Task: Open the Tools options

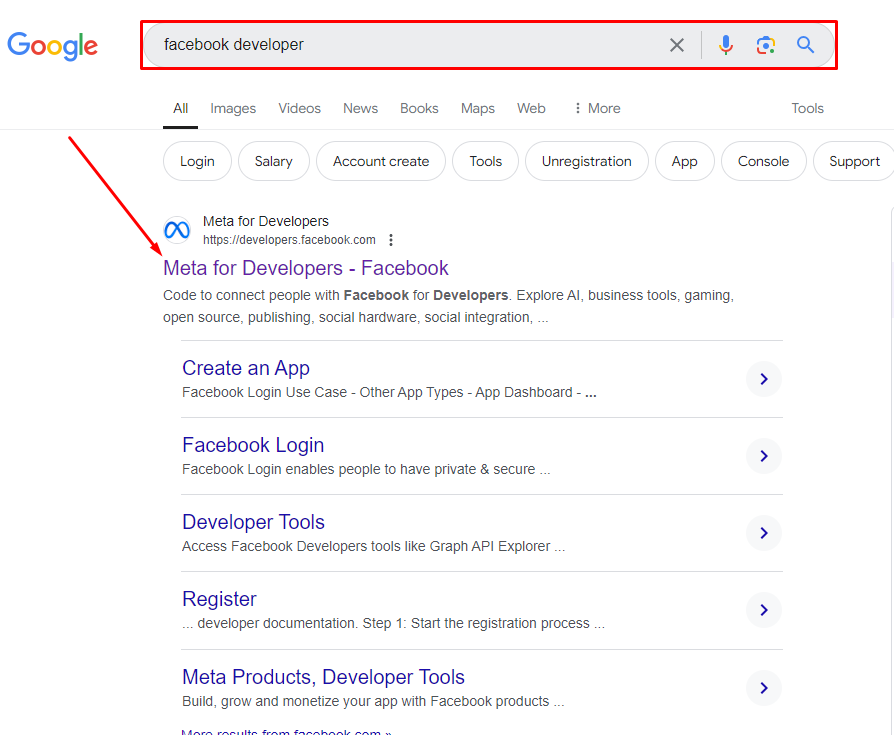Action: coord(807,108)
